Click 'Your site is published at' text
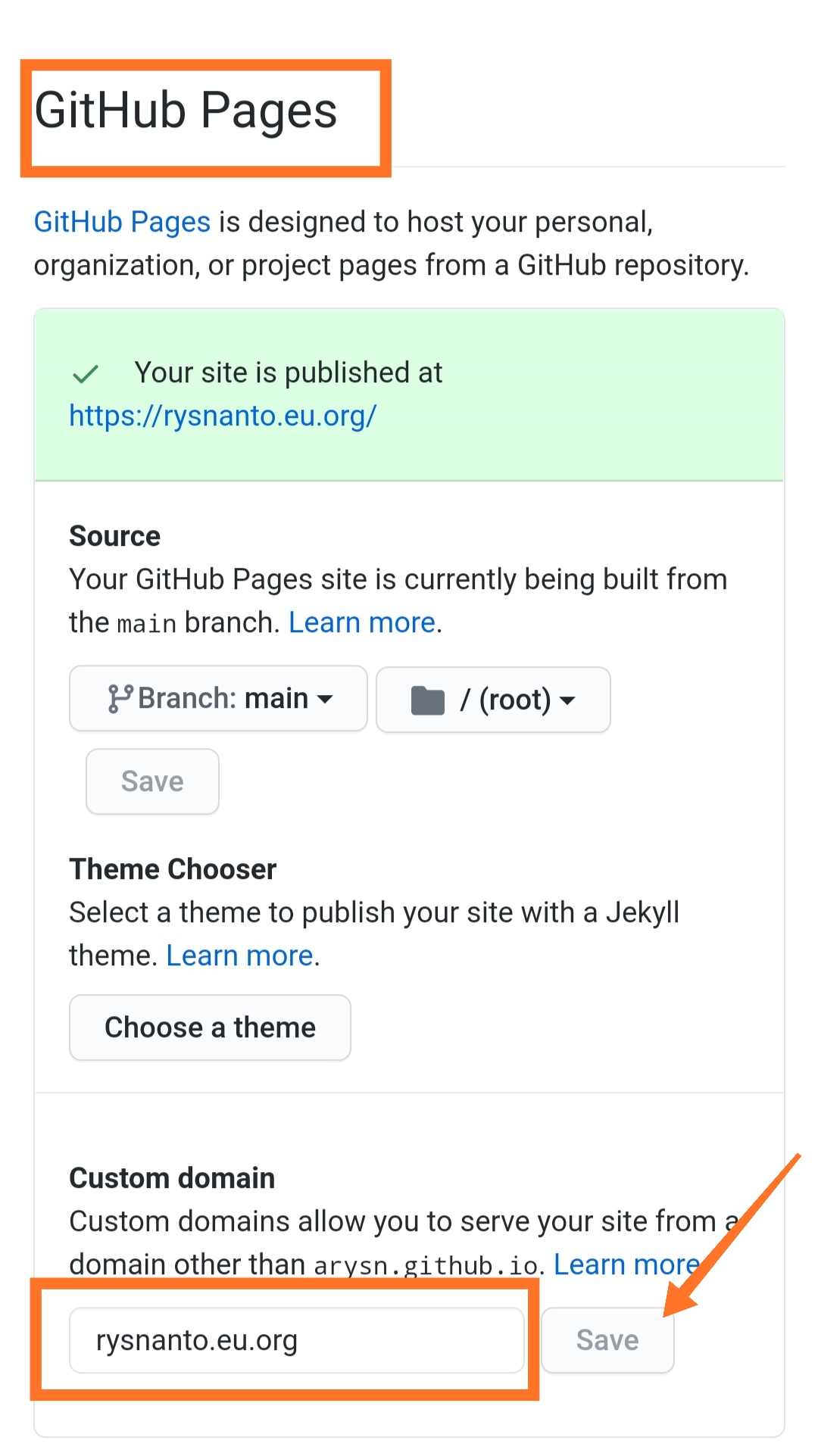The image size is (818, 1456). pos(289,373)
